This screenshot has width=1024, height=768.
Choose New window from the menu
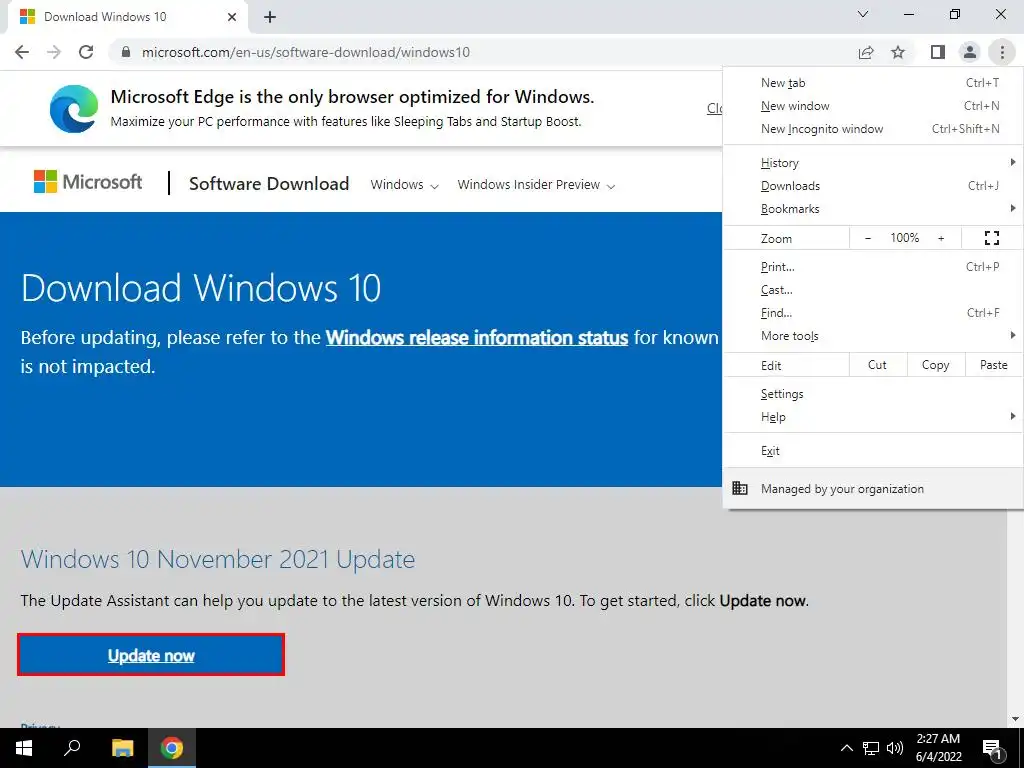tap(873, 106)
